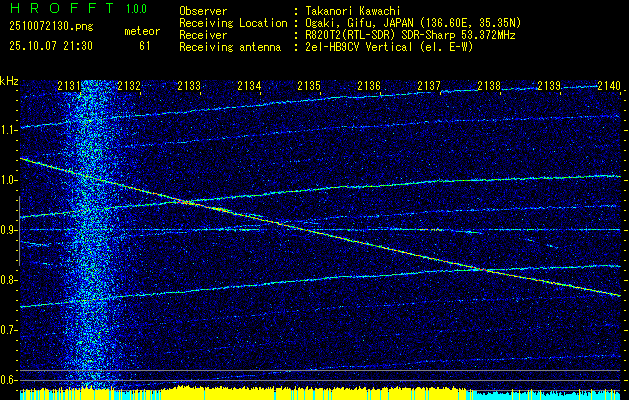Click the 0.8 kHz axis label
629x400 pixels.
9,280
